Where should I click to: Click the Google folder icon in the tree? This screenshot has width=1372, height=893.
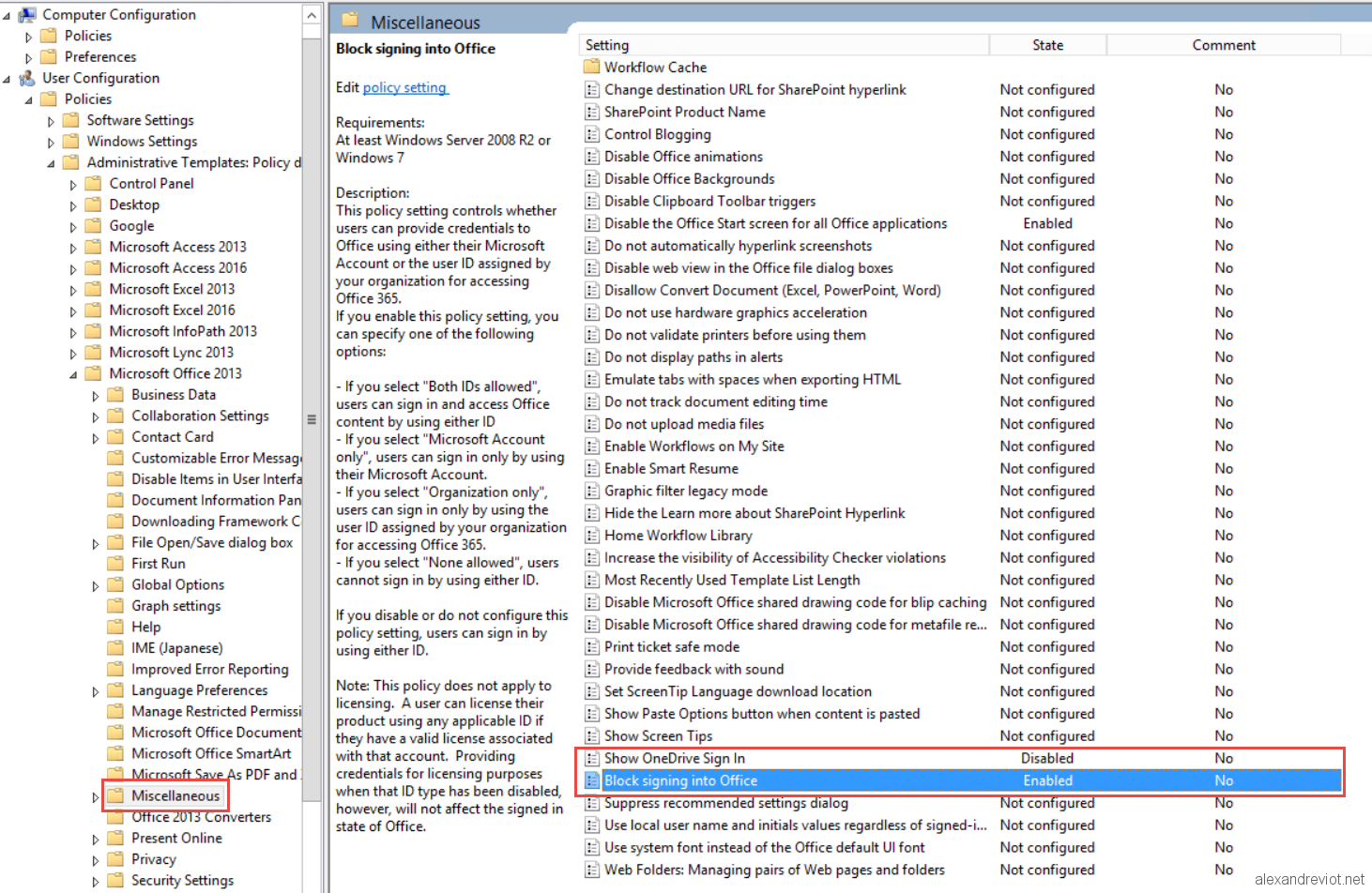click(x=93, y=226)
